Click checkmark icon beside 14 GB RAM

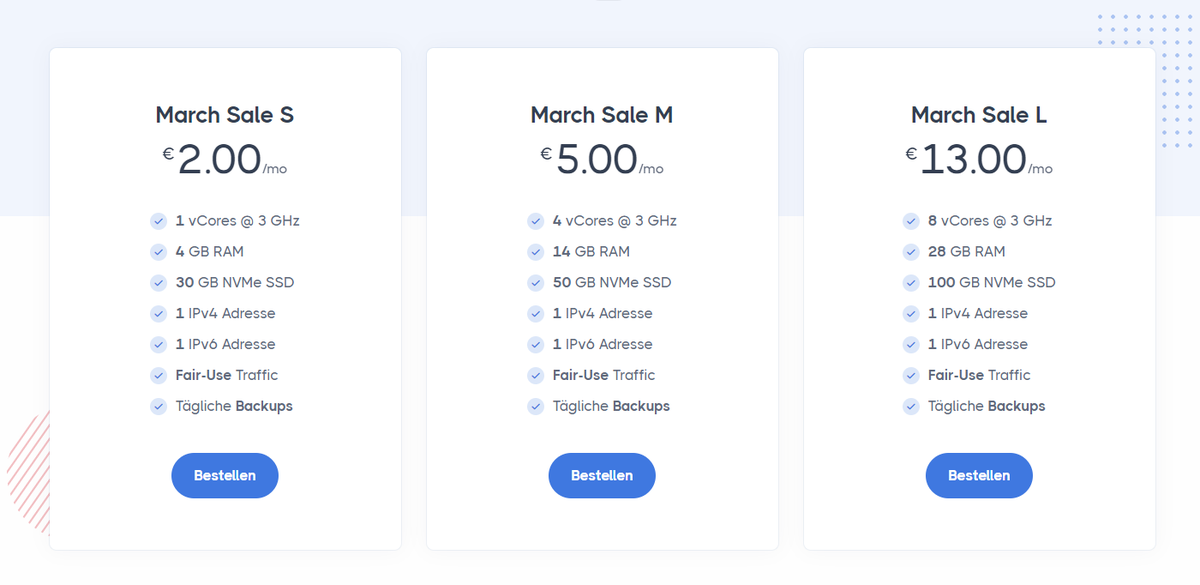point(535,252)
